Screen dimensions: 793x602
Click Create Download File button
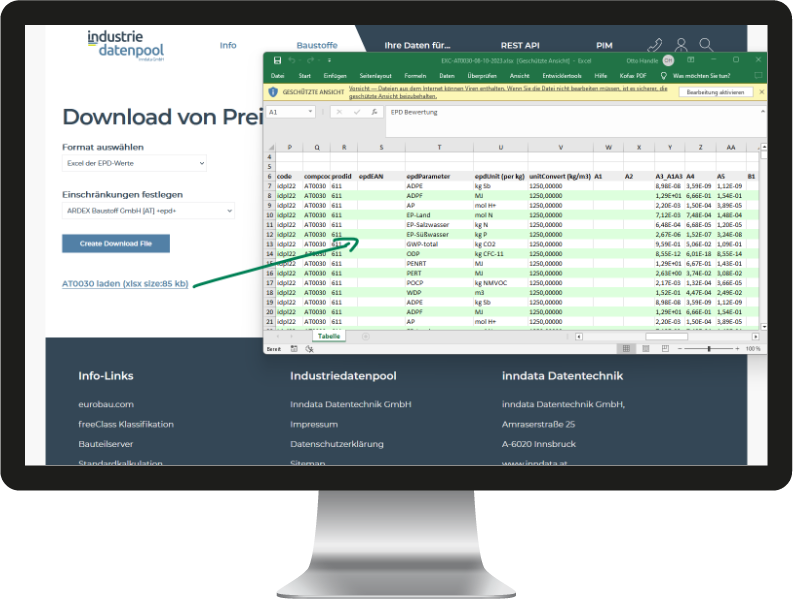[116, 243]
